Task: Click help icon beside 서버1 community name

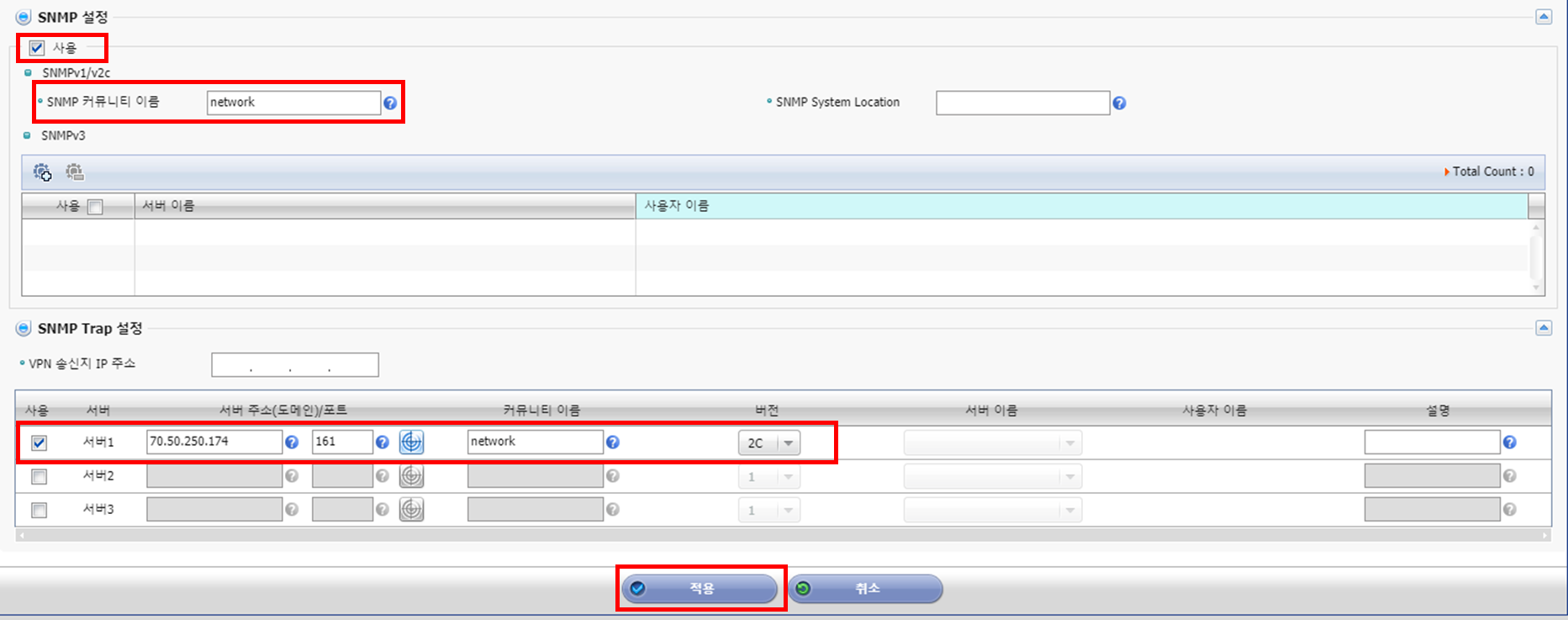Action: click(613, 442)
